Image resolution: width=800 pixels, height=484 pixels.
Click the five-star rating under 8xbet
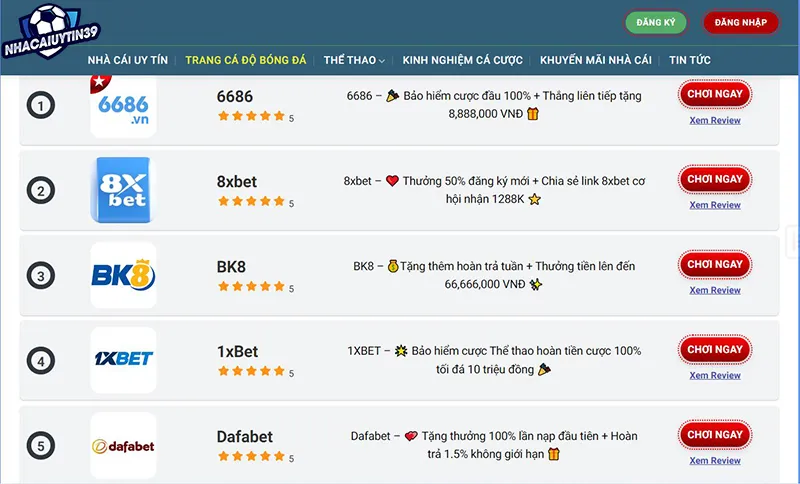251,201
